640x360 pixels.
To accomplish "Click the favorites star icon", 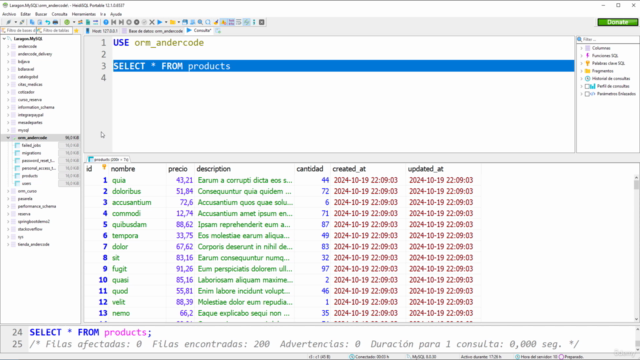I will tap(76, 31).
